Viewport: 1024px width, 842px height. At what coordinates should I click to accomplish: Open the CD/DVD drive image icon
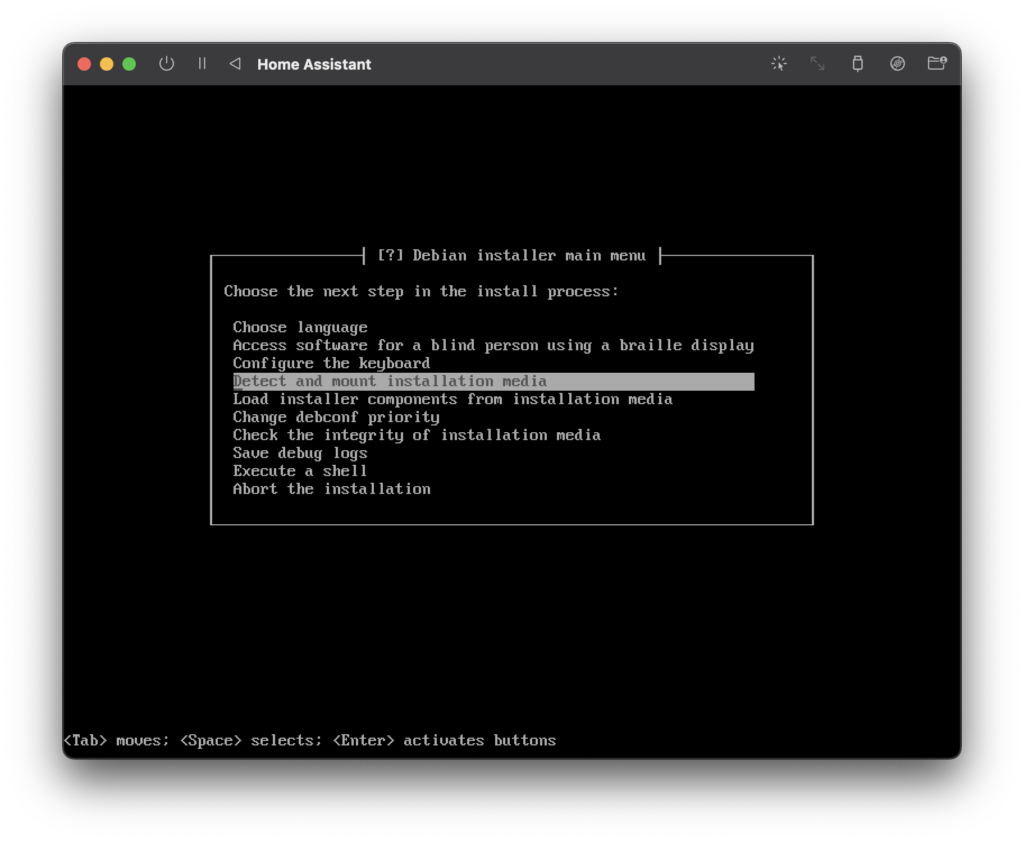(897, 63)
